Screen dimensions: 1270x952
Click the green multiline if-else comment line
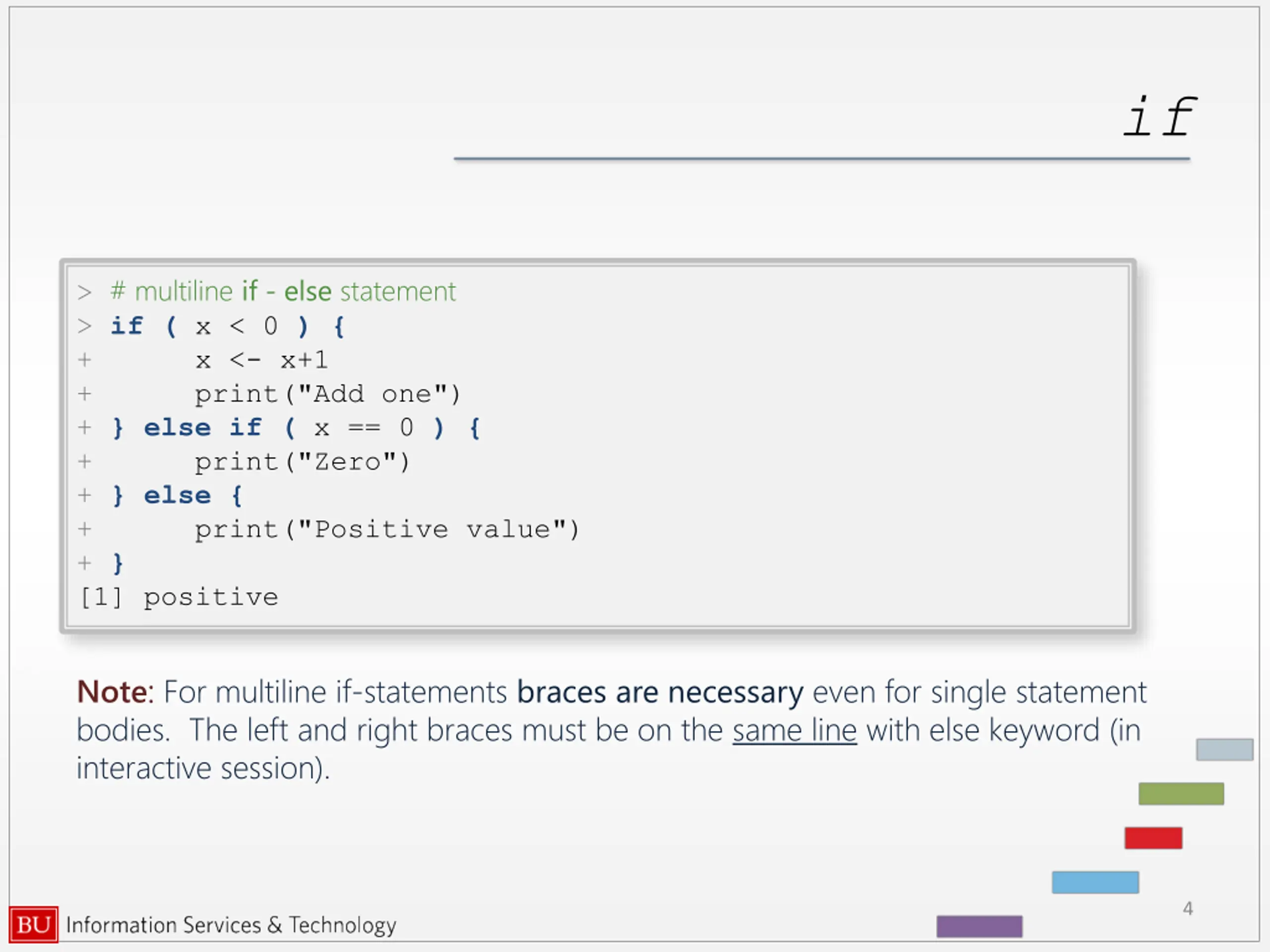[283, 292]
